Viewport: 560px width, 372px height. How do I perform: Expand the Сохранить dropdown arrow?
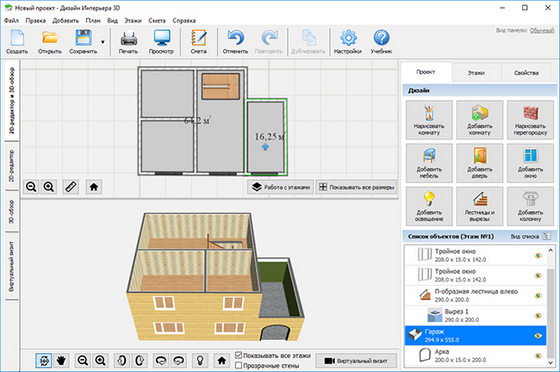point(103,42)
